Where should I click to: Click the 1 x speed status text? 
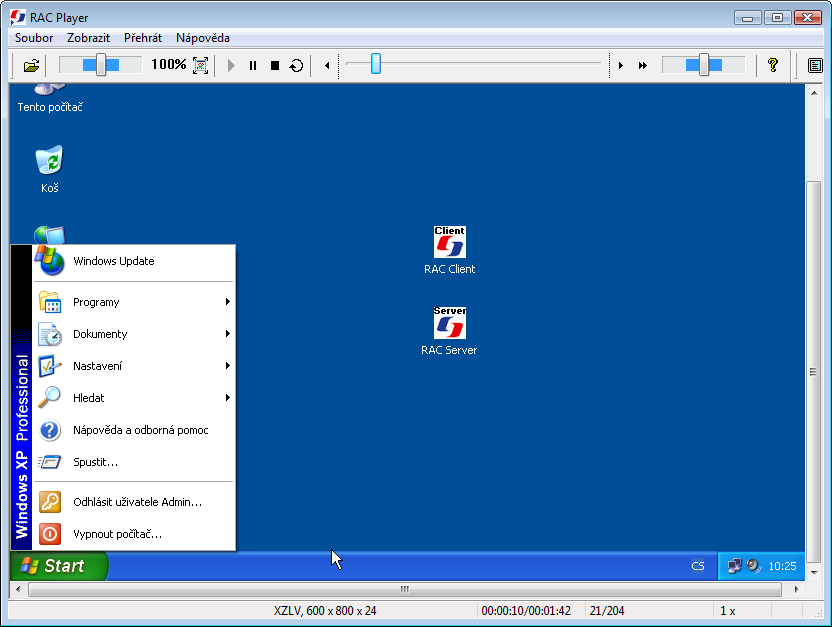pos(727,611)
